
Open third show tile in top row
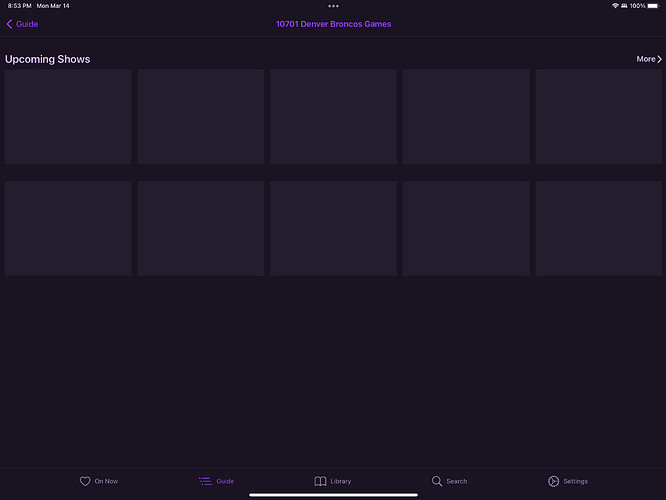pos(333,117)
